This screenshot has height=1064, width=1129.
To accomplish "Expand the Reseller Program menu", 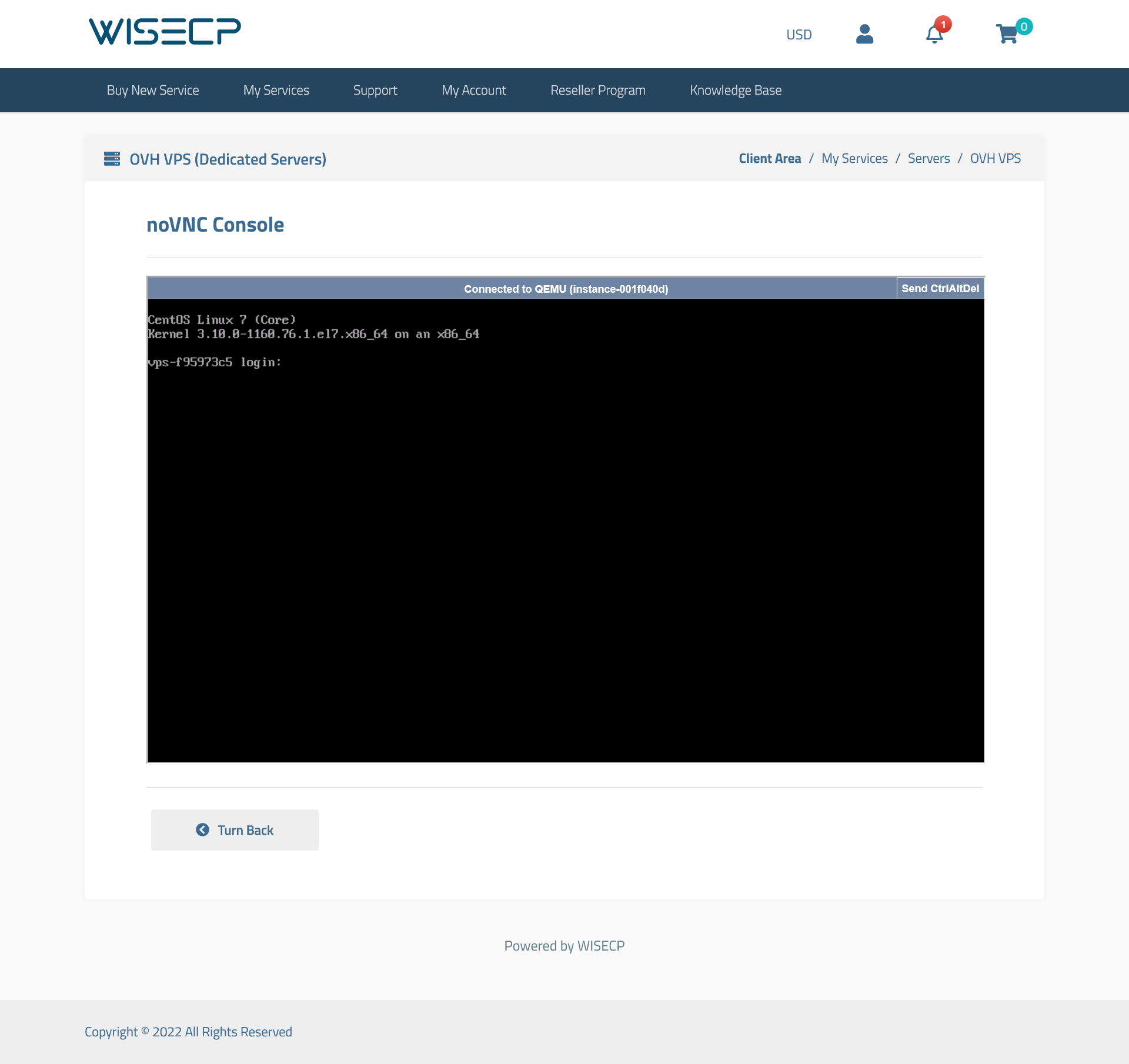I will pyautogui.click(x=597, y=90).
